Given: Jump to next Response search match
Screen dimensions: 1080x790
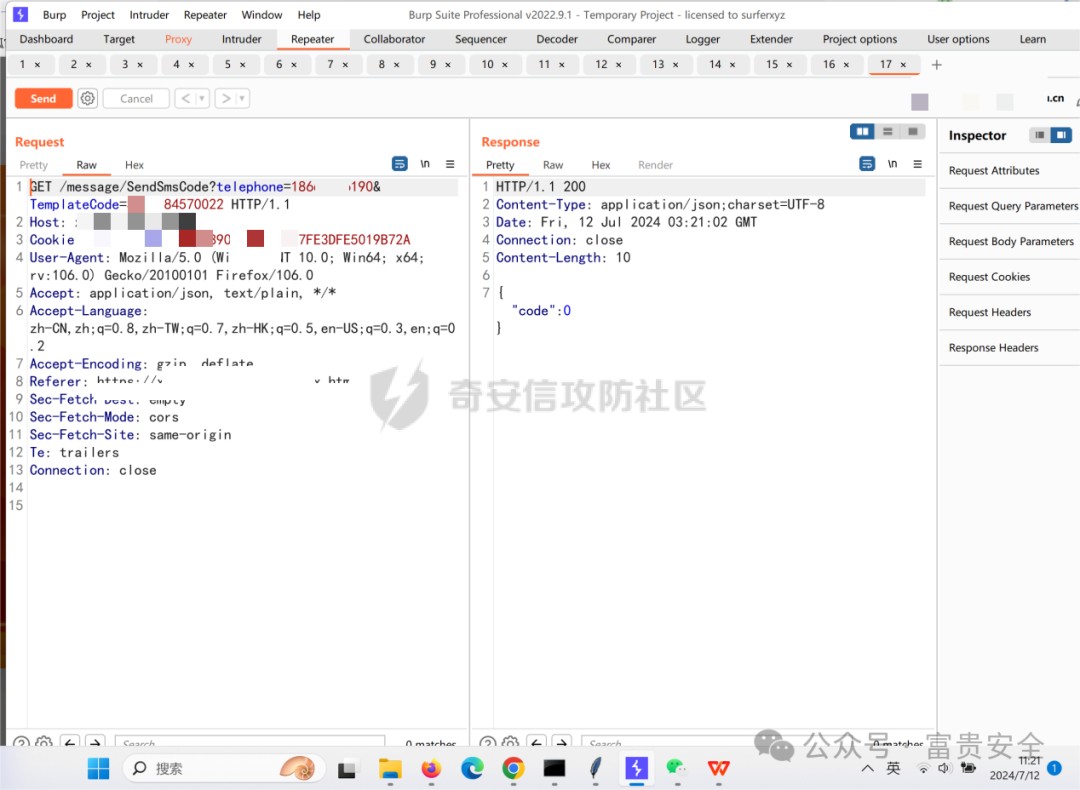Looking at the screenshot, I should click(561, 743).
